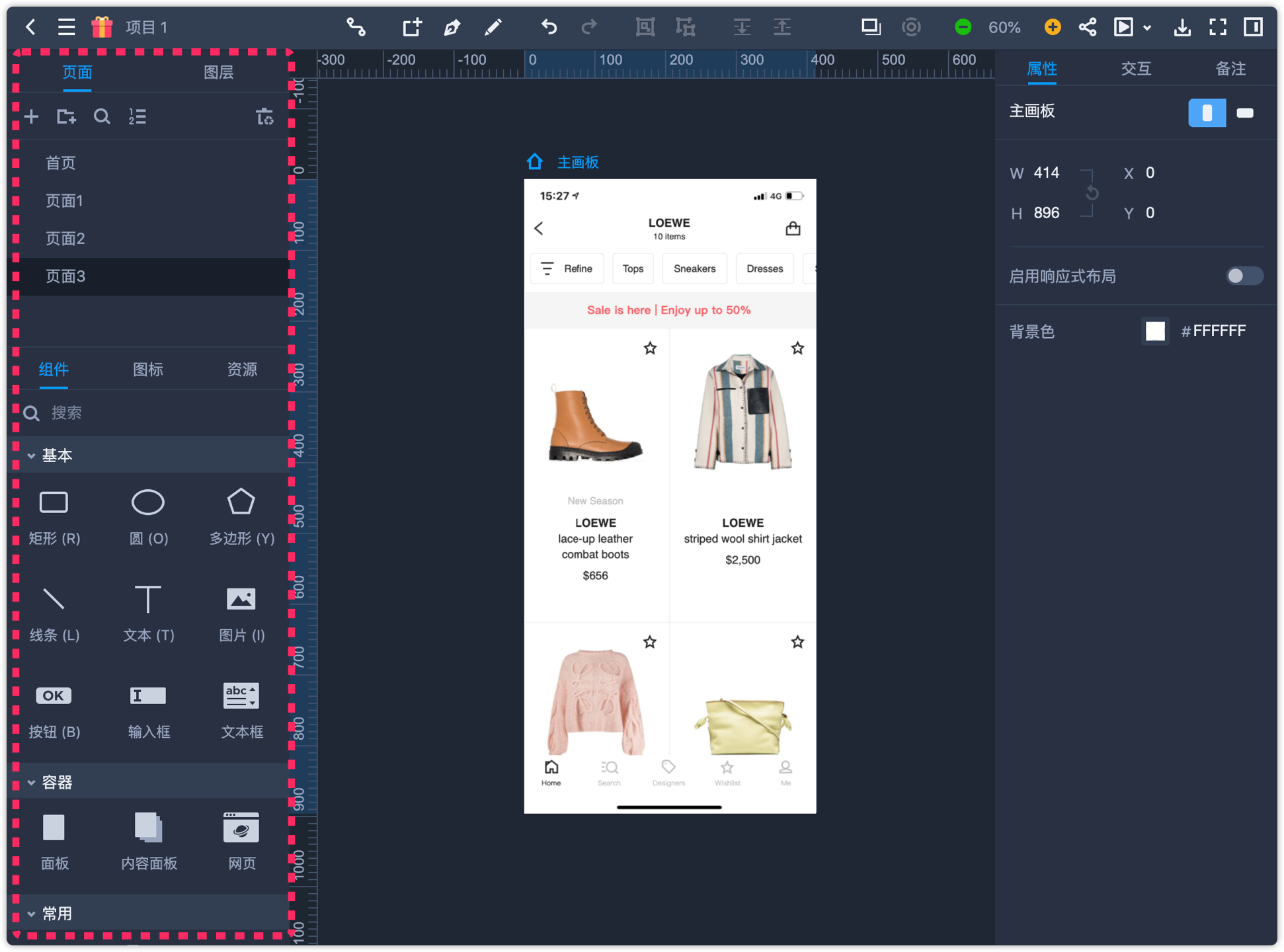Select portrait artboard orientation
Viewport: 1284px width, 952px height.
click(1207, 112)
